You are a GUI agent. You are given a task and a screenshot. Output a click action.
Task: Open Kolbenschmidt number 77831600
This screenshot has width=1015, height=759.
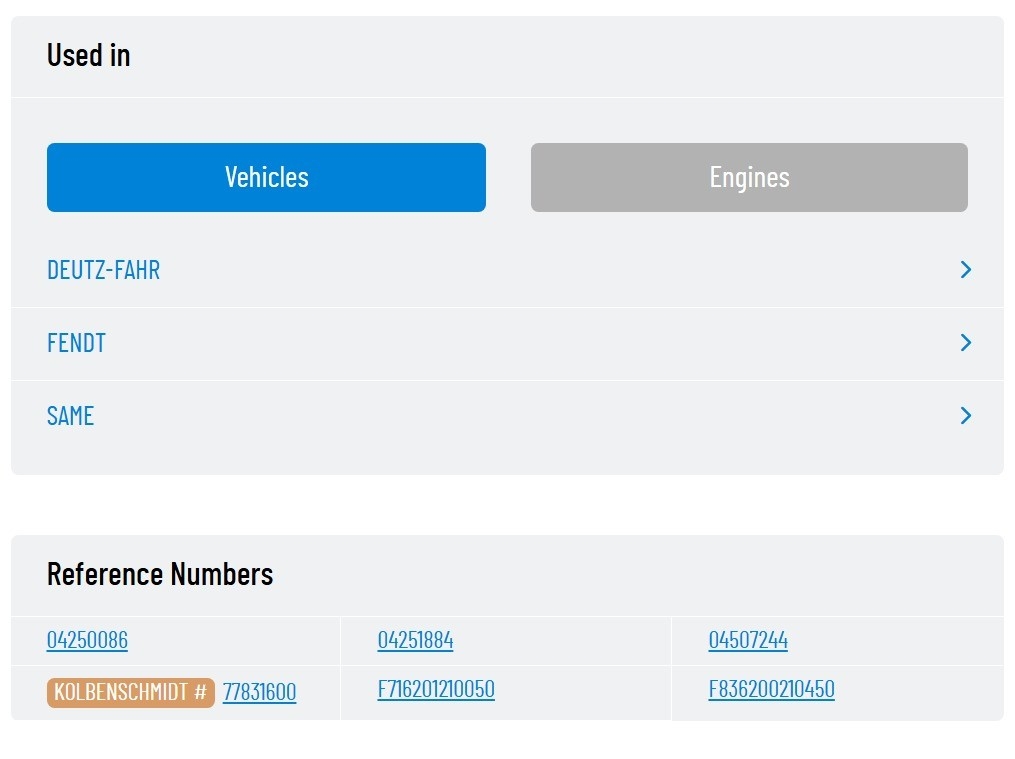pyautogui.click(x=259, y=692)
